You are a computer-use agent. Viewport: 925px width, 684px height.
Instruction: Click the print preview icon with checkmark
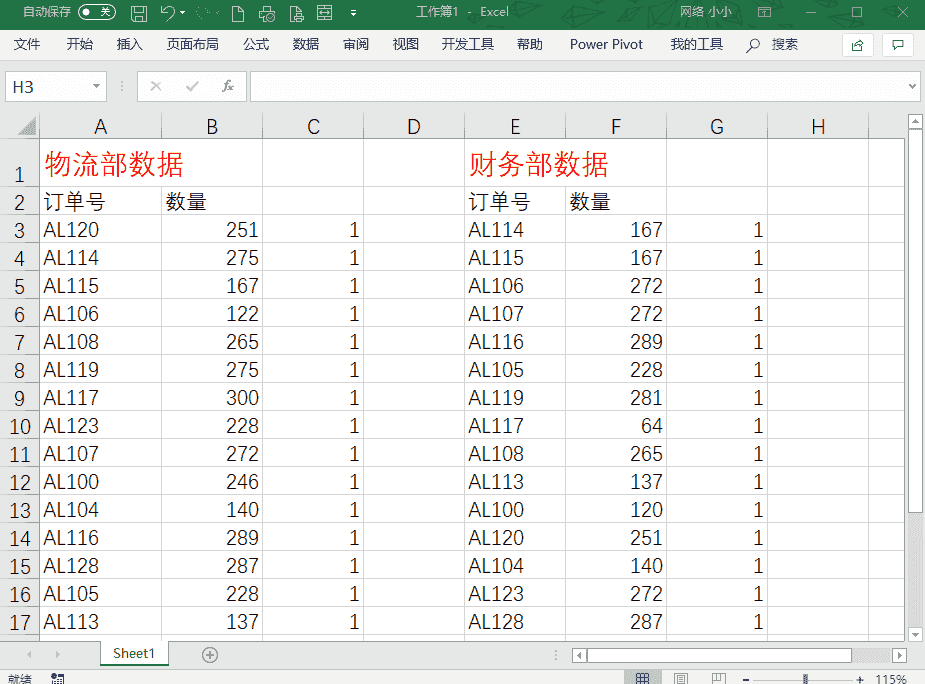click(x=267, y=13)
